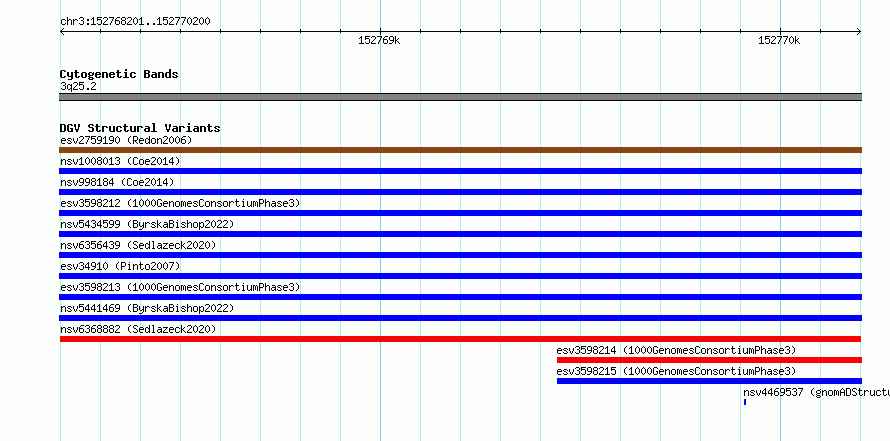Click the Cytogenetic Bands track title
Screen dimensions: 890x441
[x=119, y=74]
